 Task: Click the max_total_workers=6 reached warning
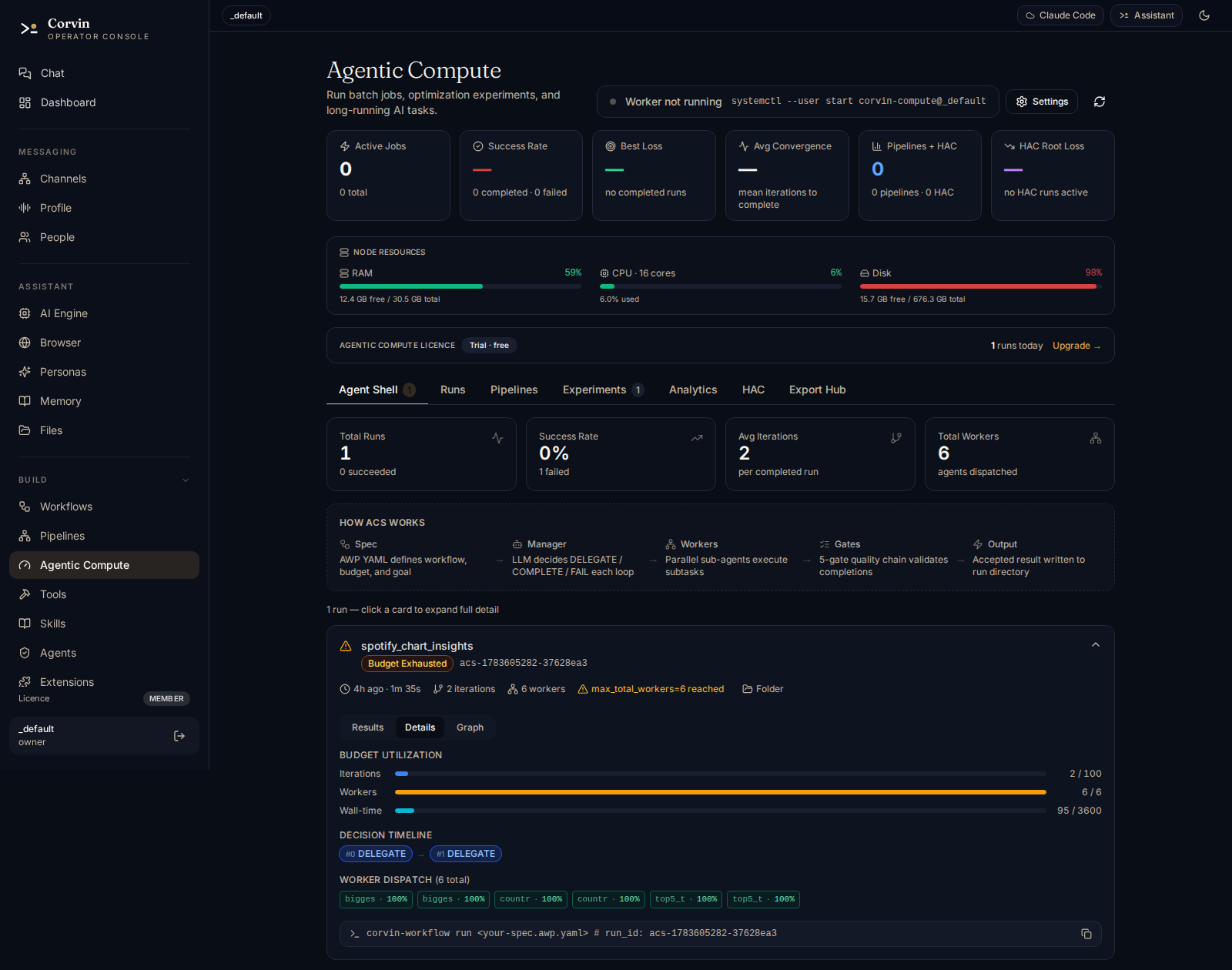point(651,689)
